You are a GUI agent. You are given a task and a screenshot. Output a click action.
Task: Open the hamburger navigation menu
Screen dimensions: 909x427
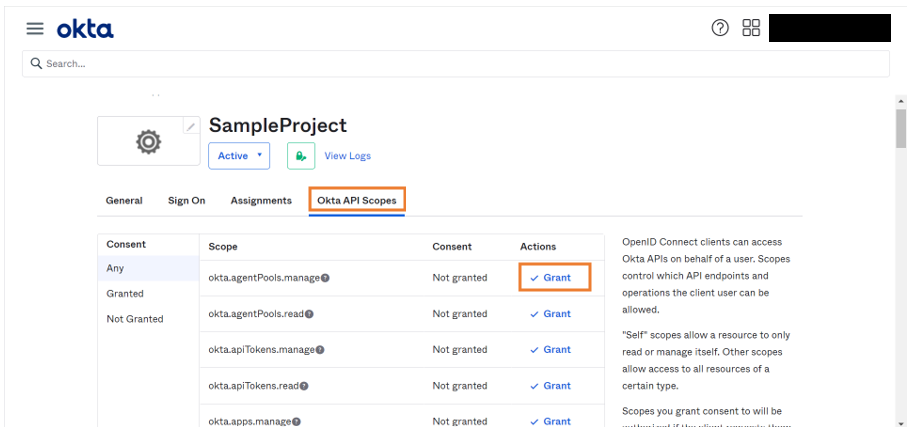35,29
